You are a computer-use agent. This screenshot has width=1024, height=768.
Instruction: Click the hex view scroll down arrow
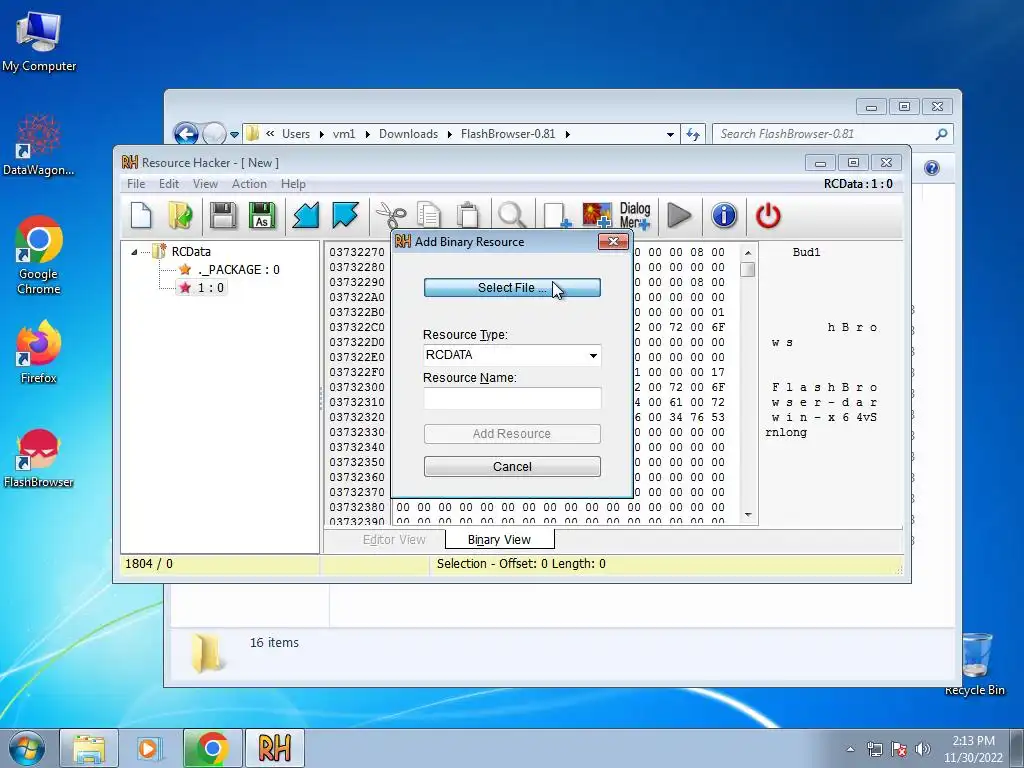tap(748, 515)
